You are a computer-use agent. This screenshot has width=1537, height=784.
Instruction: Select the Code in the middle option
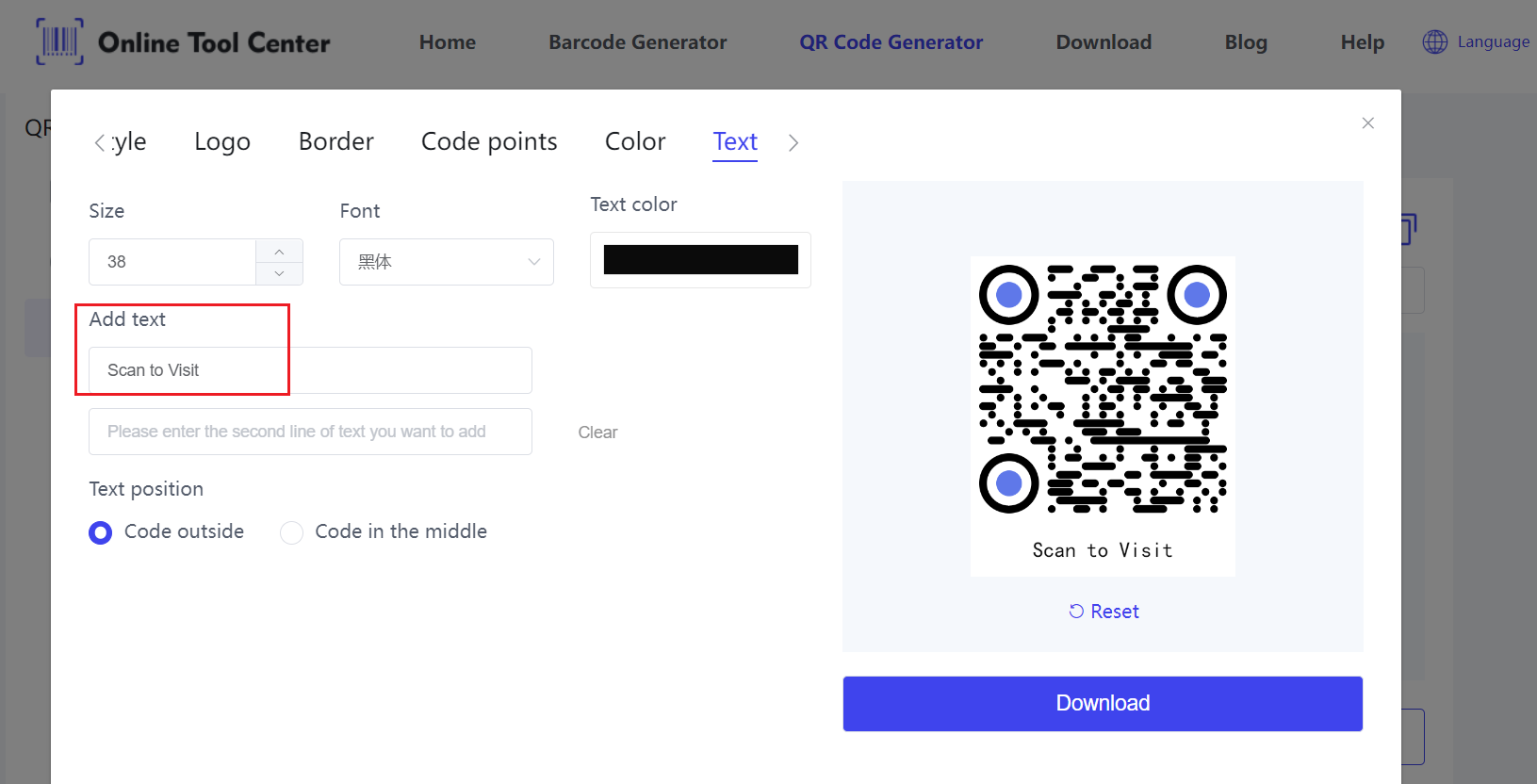click(x=292, y=532)
